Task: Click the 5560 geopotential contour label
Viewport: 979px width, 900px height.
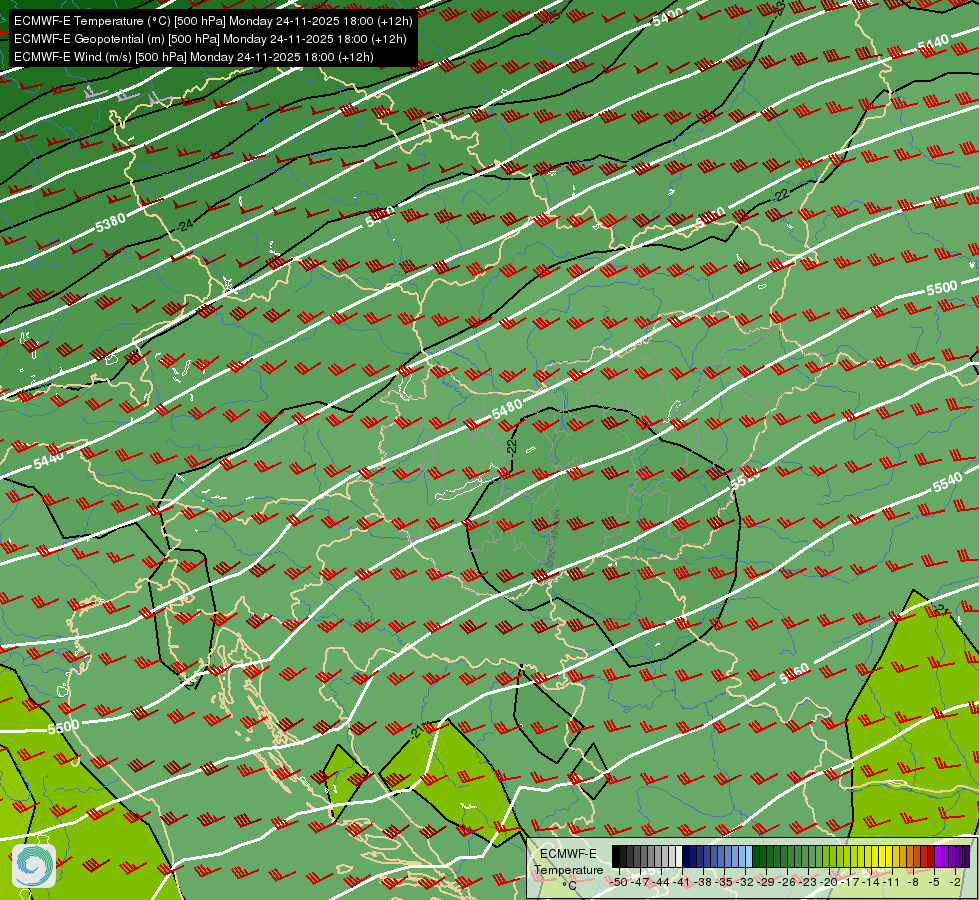Action: pos(794,673)
